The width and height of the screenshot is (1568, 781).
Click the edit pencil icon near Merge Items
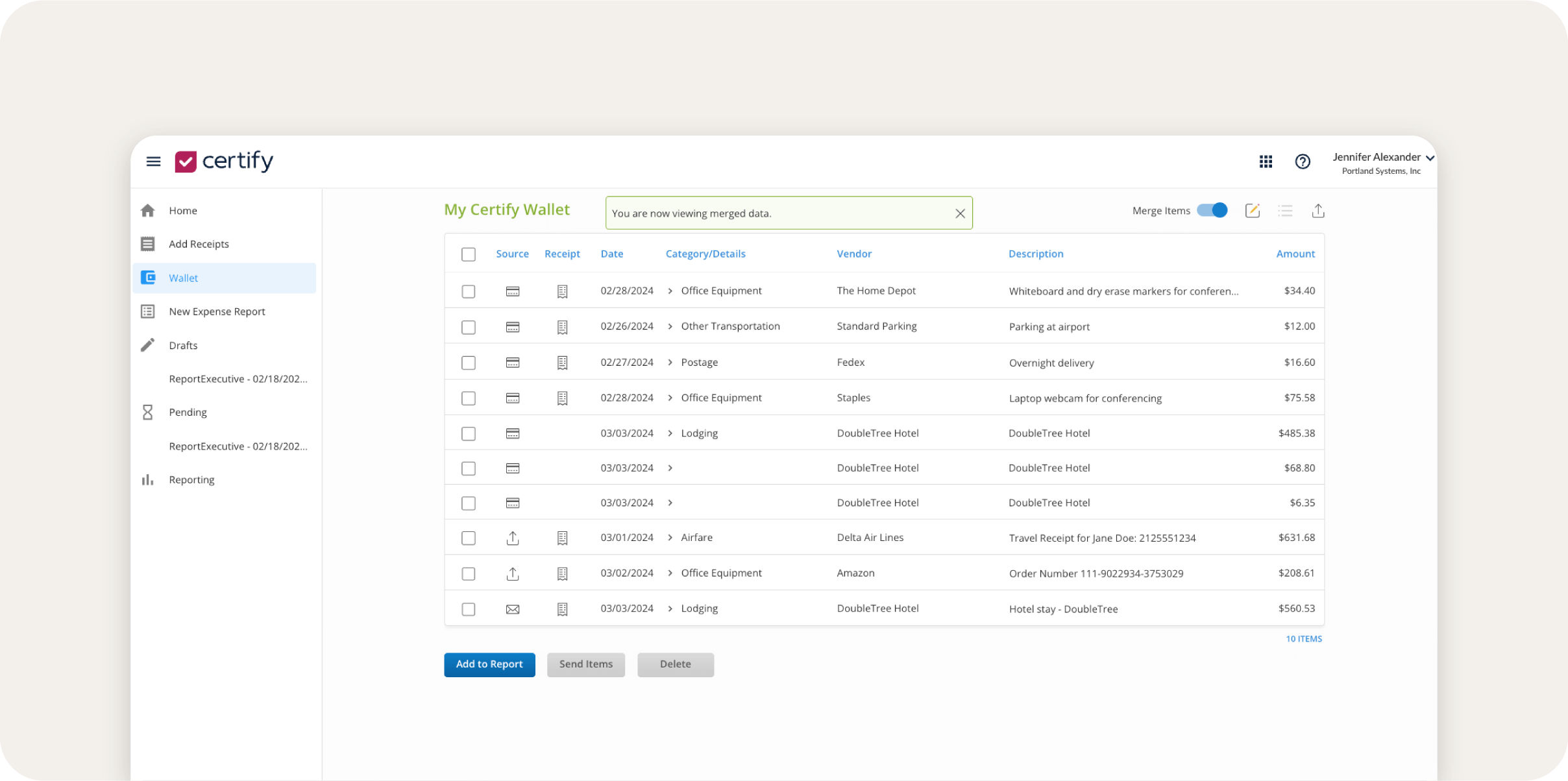(x=1253, y=210)
